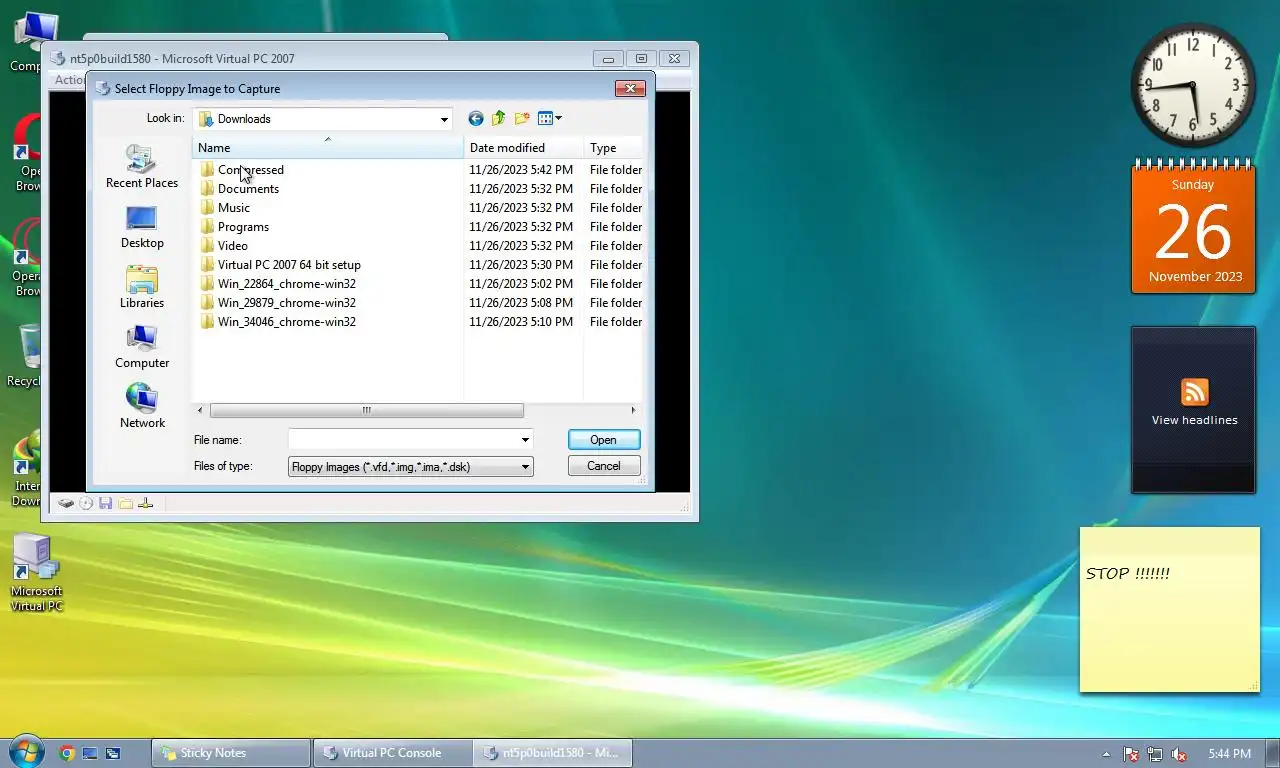The image size is (1280, 768).
Task: Click network status icon in Virtual PC statusbar
Action: coord(146,503)
